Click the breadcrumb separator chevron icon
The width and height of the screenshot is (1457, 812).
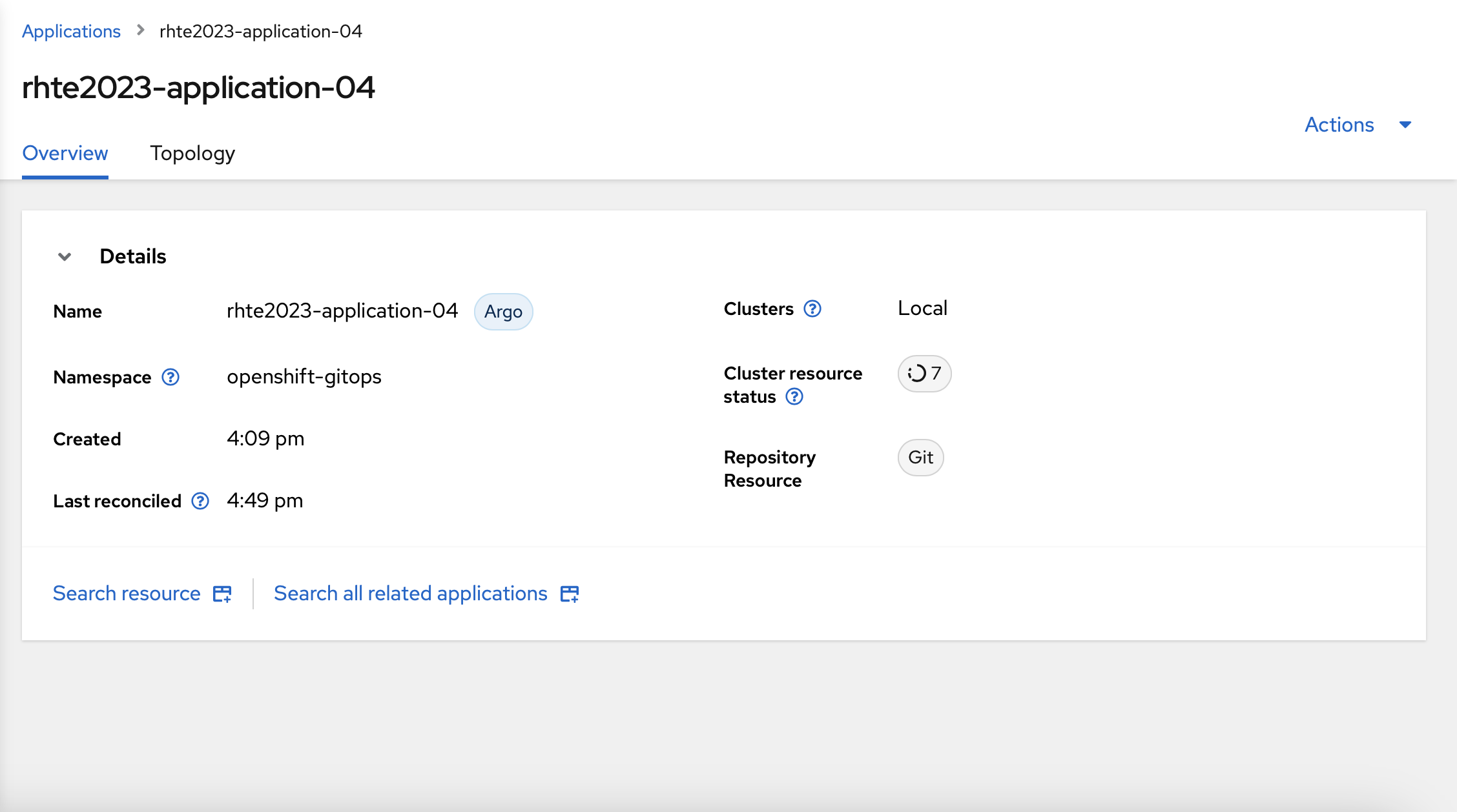click(x=140, y=30)
